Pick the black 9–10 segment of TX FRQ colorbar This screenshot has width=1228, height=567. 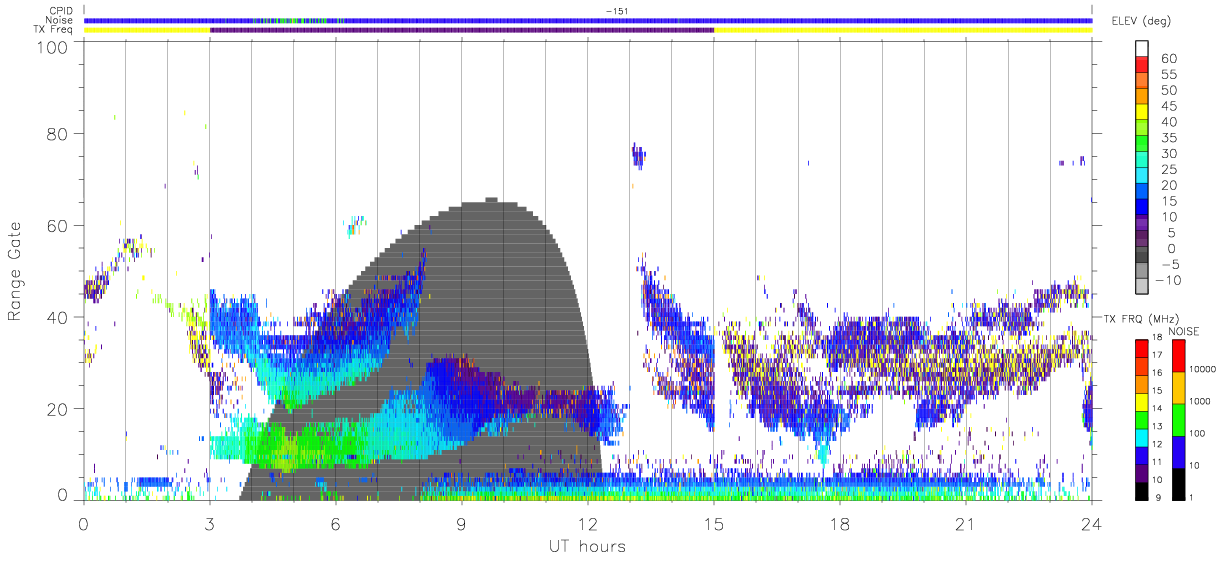click(x=1142, y=490)
